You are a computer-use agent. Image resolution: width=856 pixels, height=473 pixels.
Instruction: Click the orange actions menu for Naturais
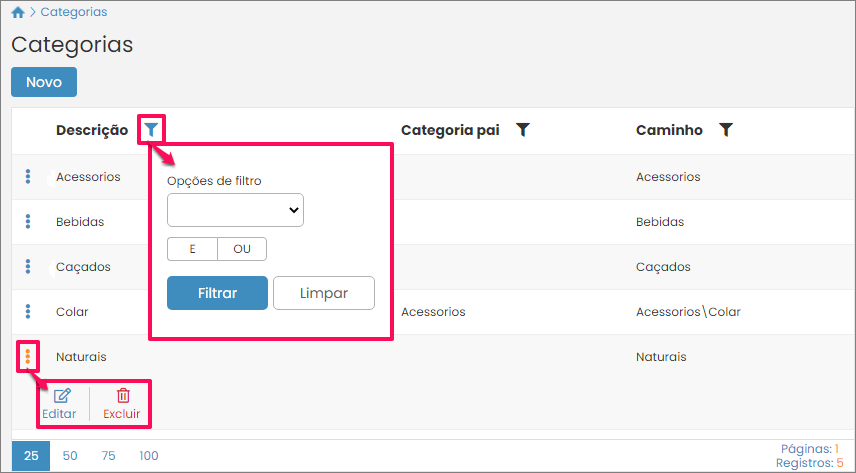pos(27,356)
